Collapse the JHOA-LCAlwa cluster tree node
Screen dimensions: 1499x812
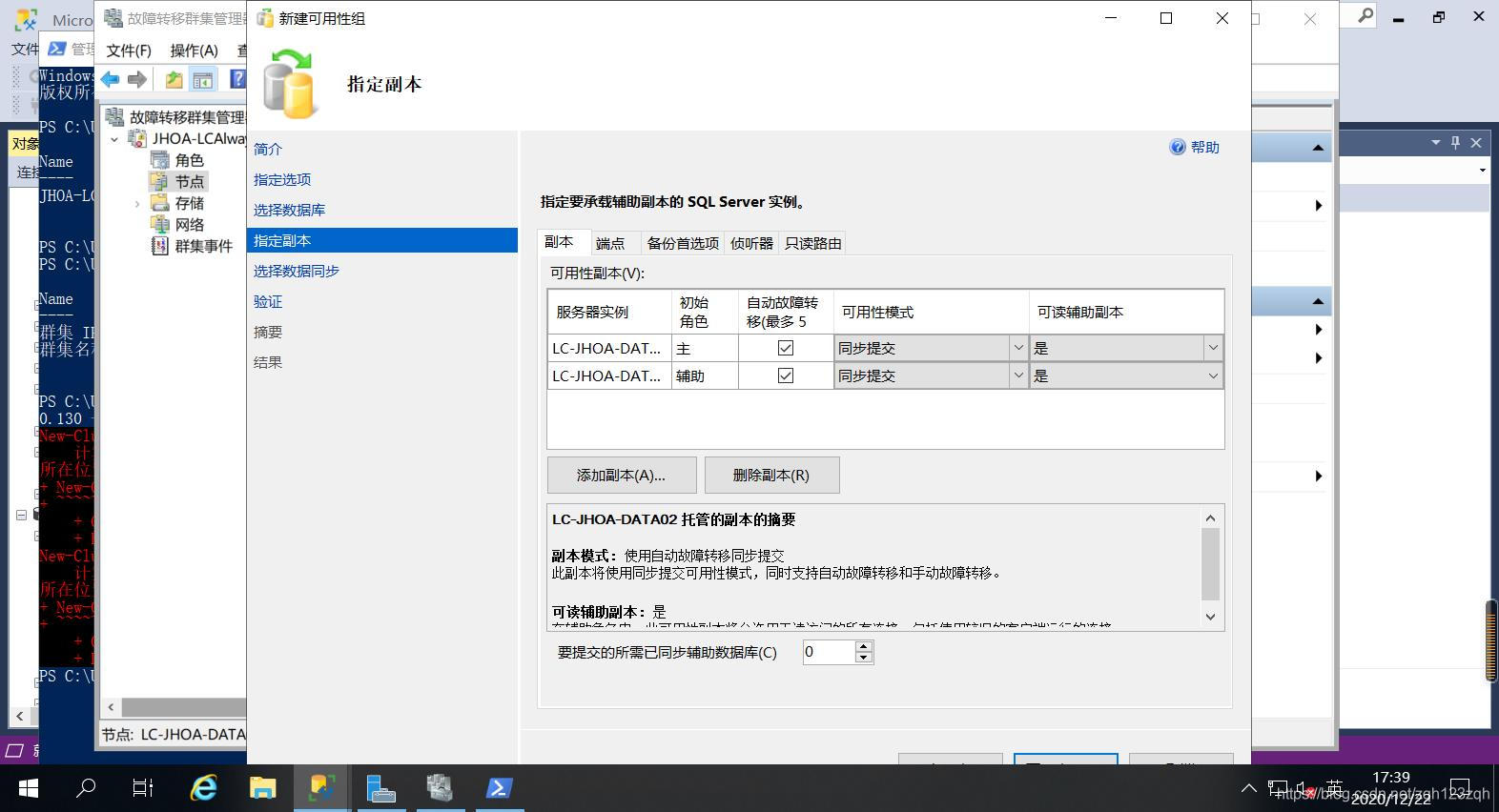[x=114, y=139]
